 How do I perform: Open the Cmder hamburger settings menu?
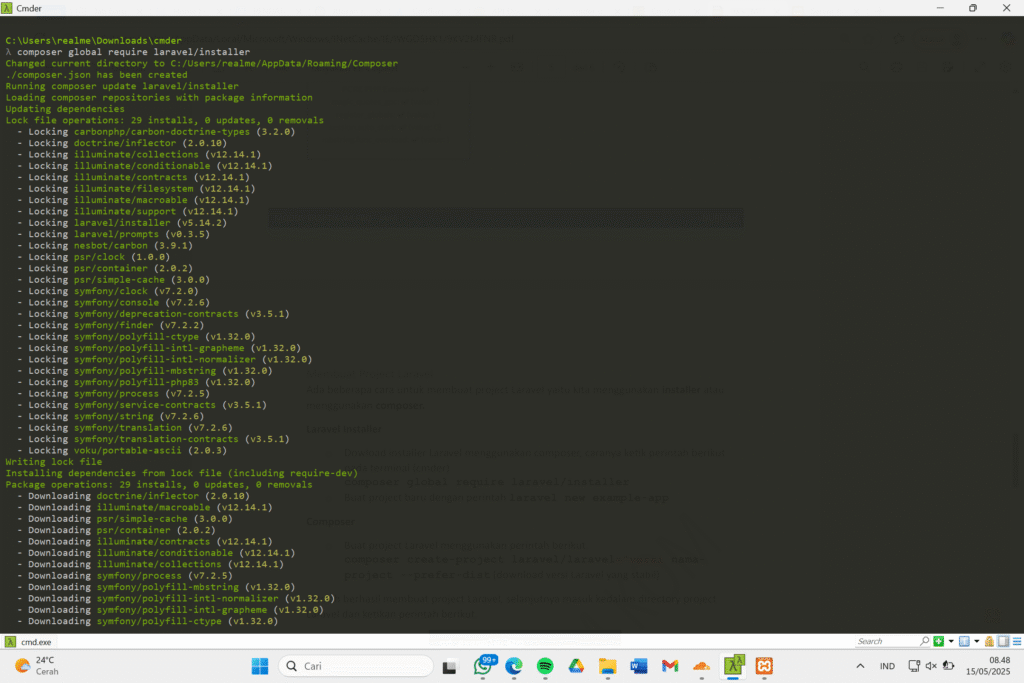click(1015, 642)
